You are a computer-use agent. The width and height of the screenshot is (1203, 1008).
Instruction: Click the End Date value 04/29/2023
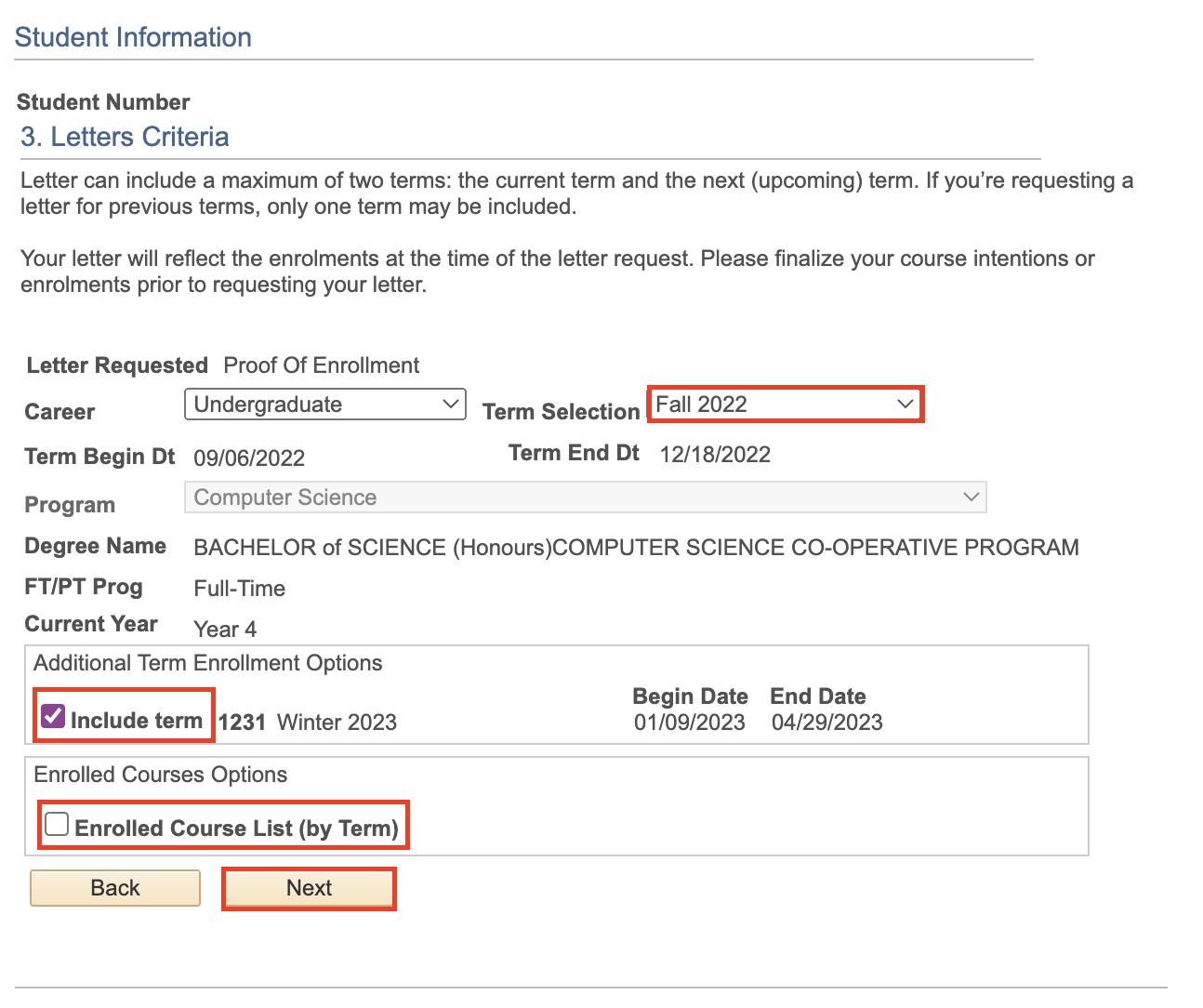tap(826, 723)
